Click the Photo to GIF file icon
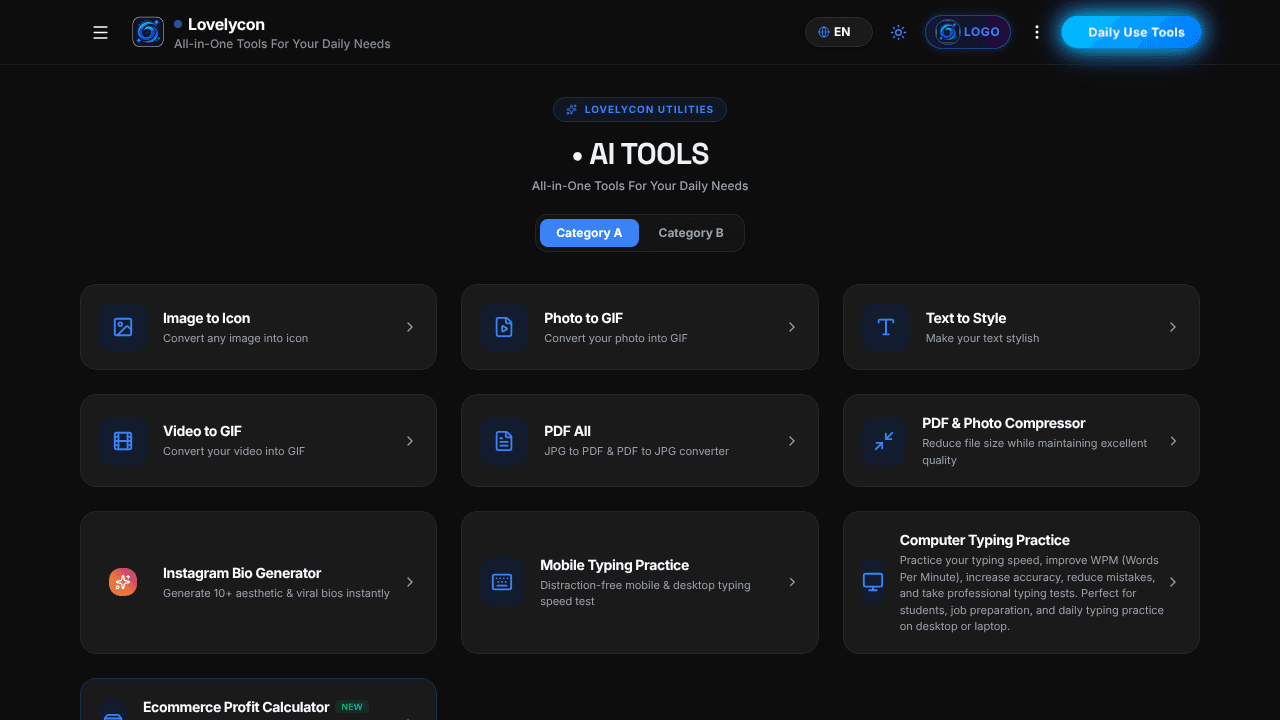 click(x=504, y=327)
